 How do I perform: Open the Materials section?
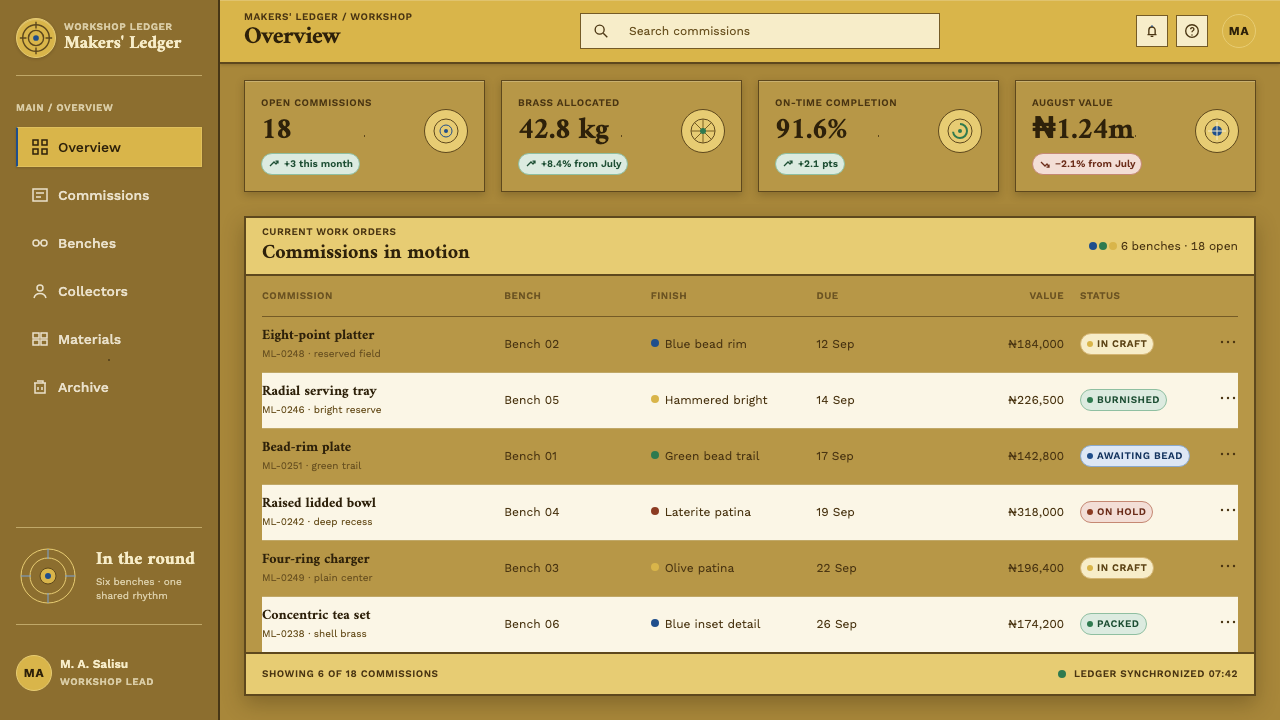[109, 339]
